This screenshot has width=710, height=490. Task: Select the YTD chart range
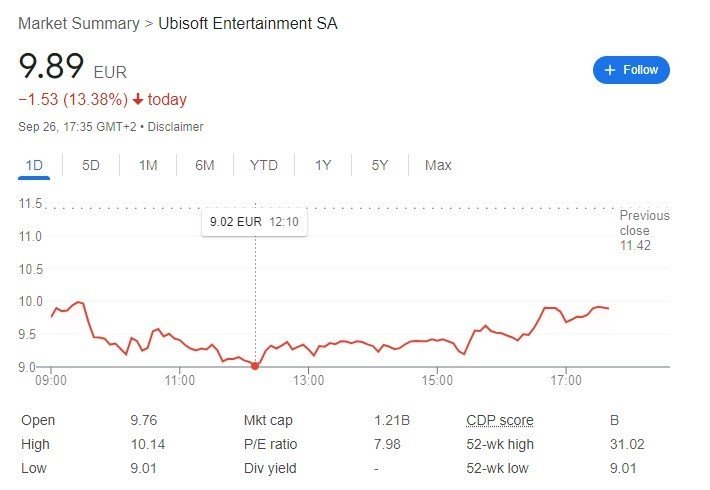264,165
